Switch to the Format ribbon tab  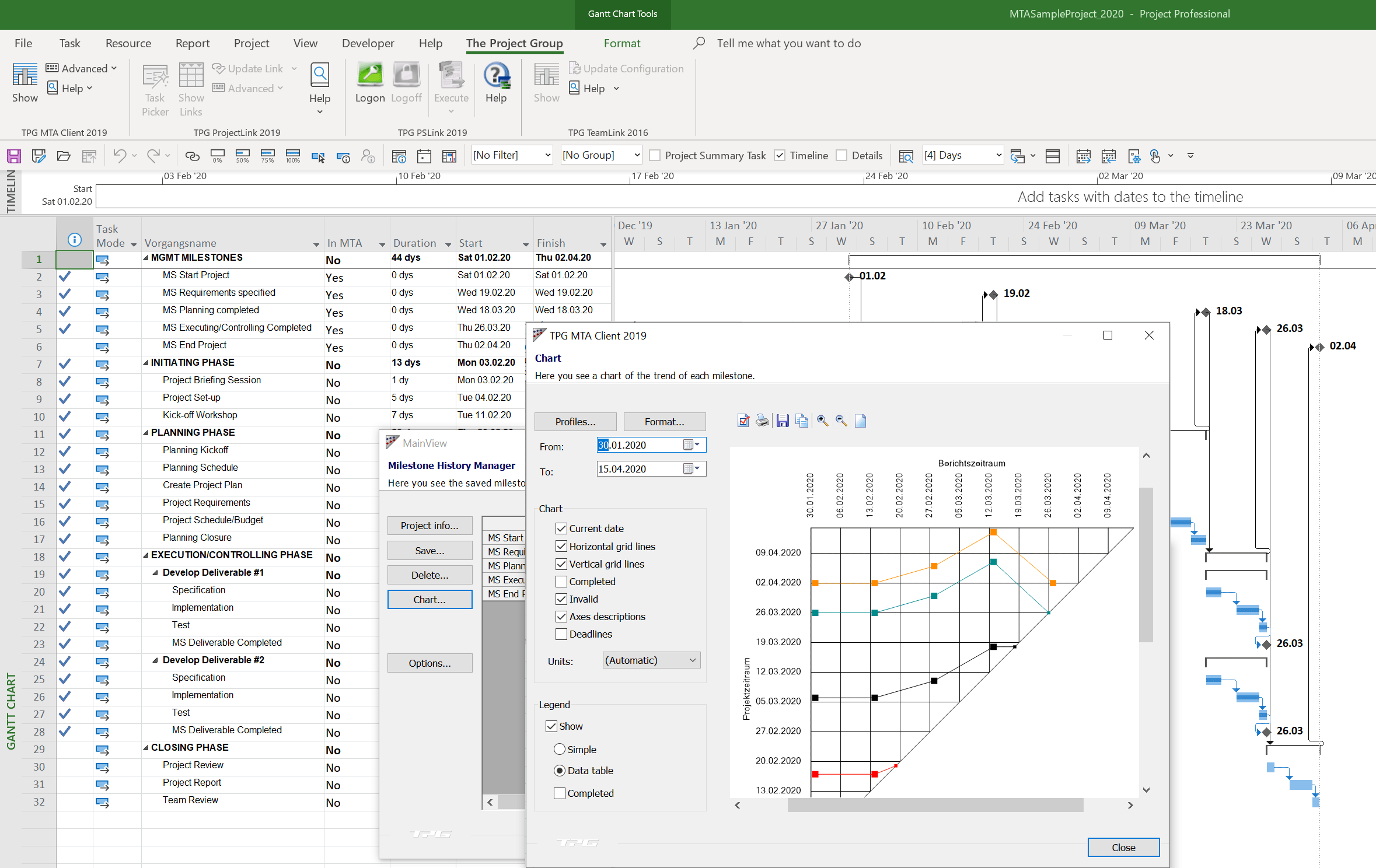tap(621, 43)
